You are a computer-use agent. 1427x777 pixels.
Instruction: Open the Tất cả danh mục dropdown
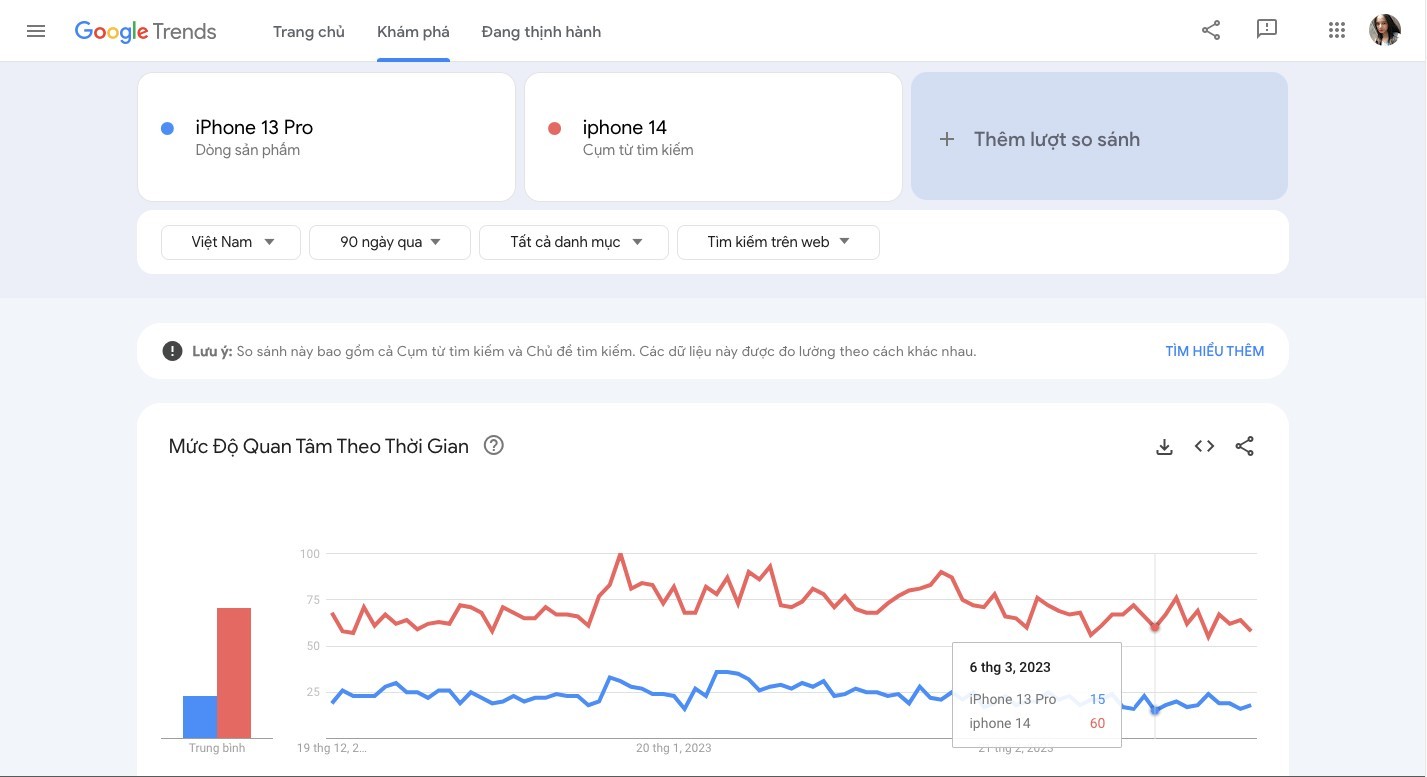574,242
